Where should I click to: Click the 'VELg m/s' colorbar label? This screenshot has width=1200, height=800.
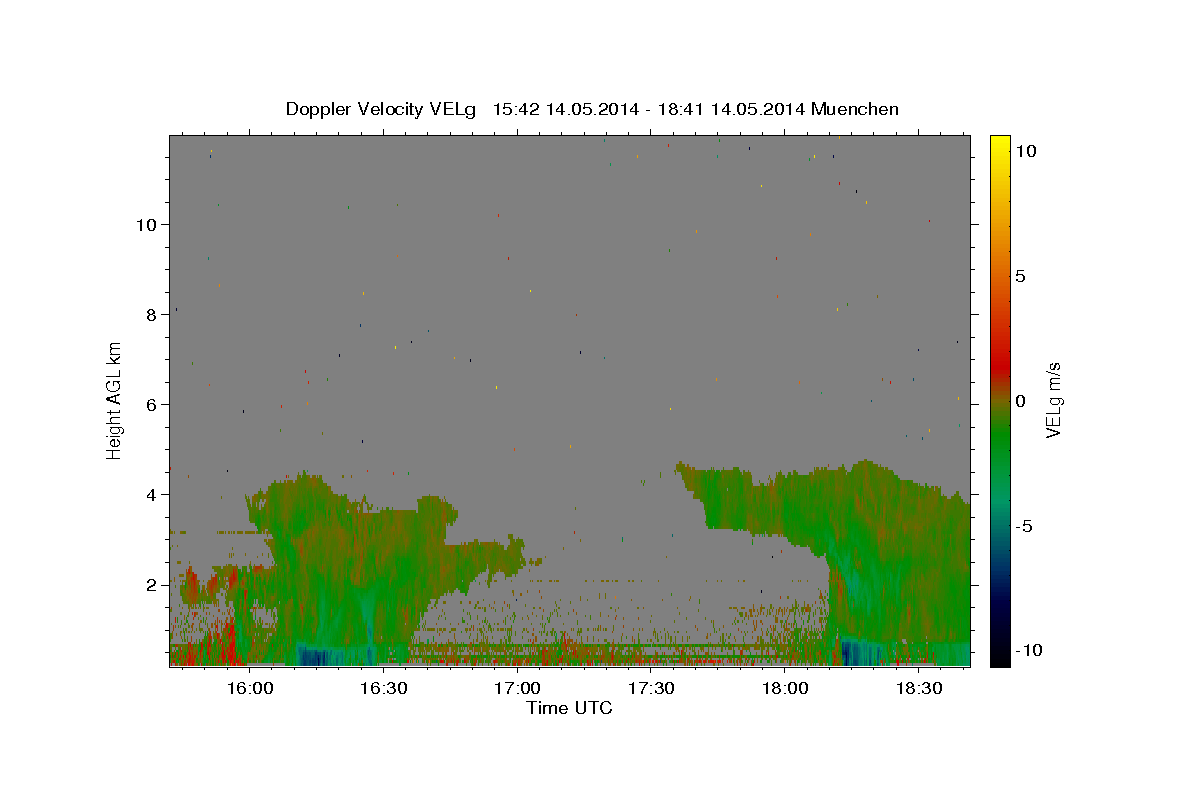(1053, 401)
